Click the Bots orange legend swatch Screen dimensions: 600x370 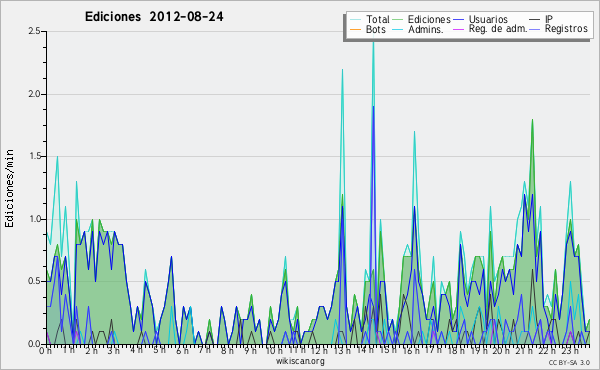(356, 29)
